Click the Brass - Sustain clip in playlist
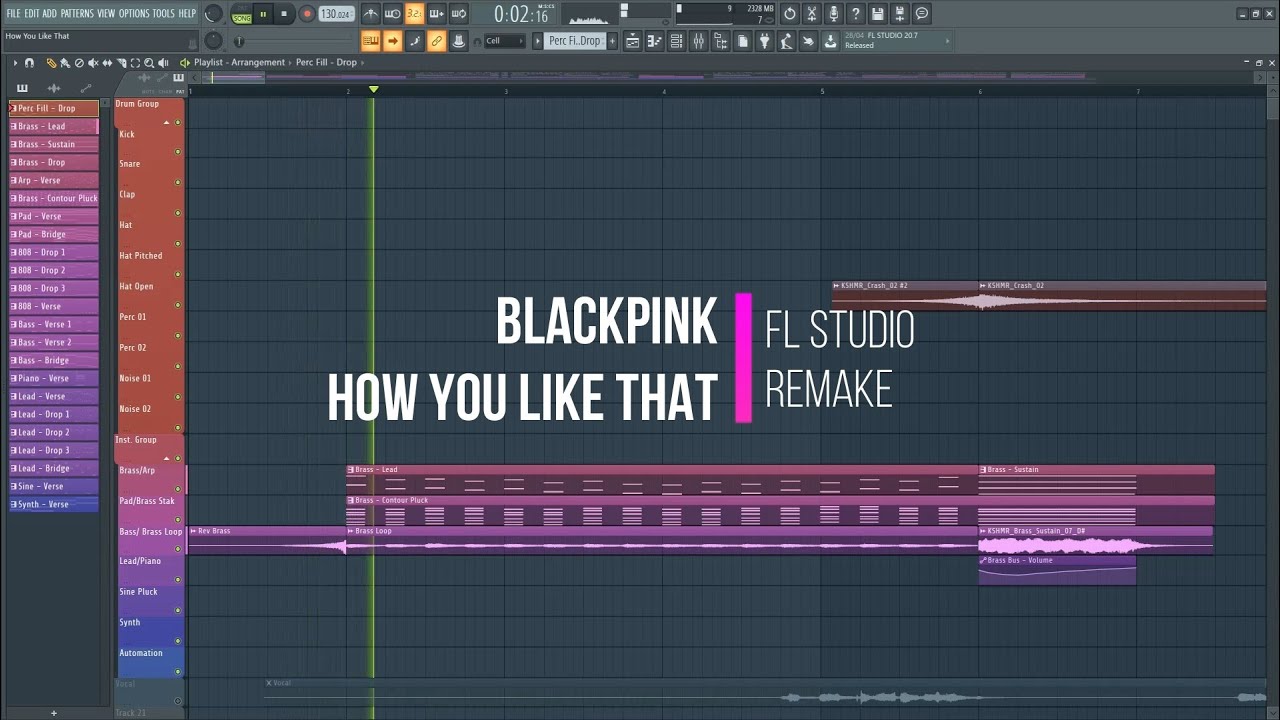 (1096, 479)
